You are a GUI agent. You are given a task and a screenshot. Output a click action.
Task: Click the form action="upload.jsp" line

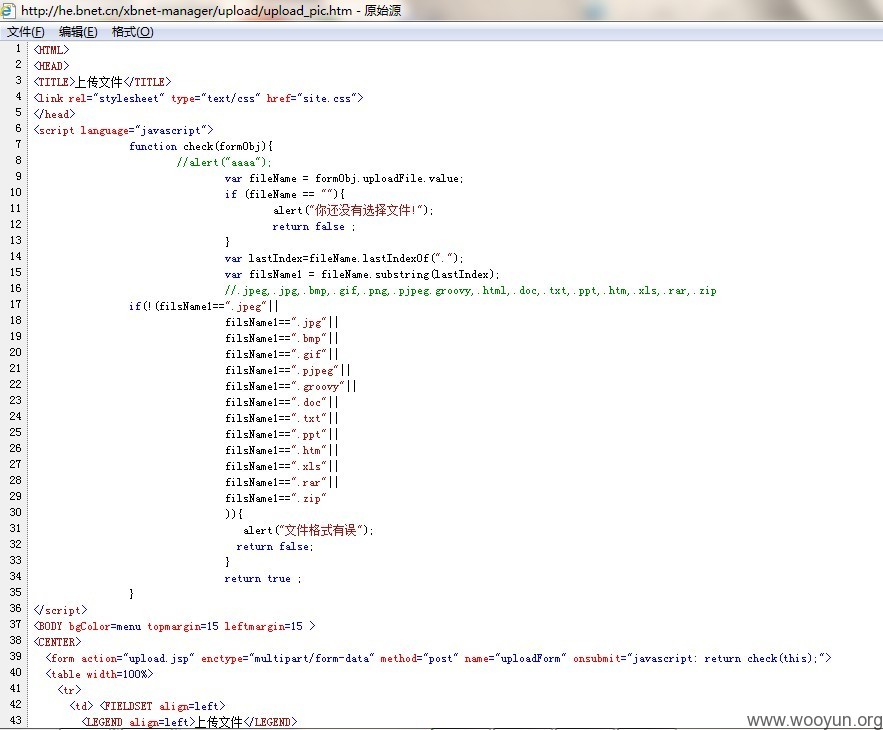(x=439, y=658)
